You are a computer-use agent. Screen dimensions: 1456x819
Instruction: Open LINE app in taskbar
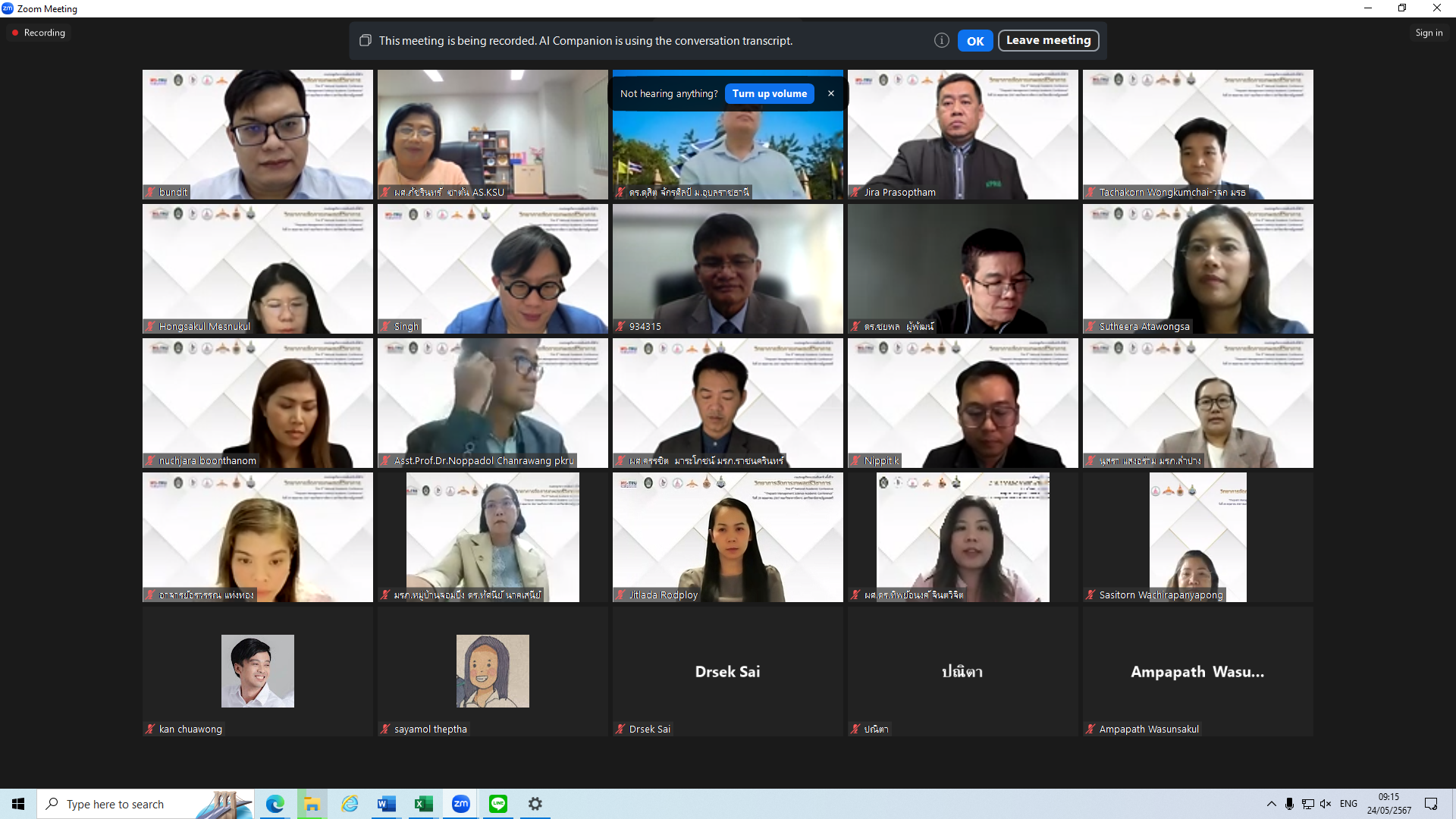coord(498,804)
